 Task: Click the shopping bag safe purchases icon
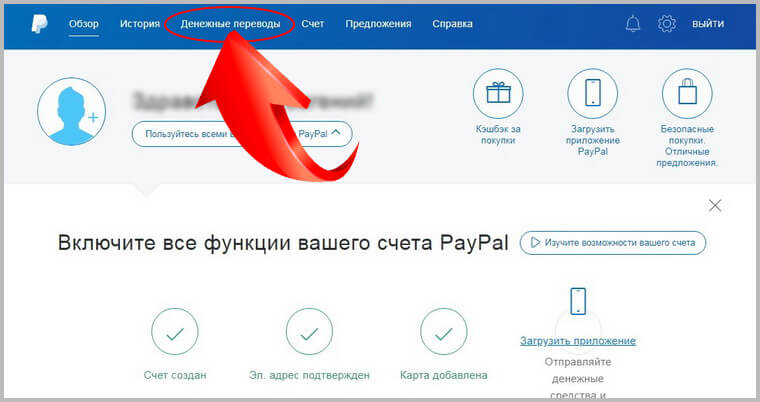pos(687,93)
